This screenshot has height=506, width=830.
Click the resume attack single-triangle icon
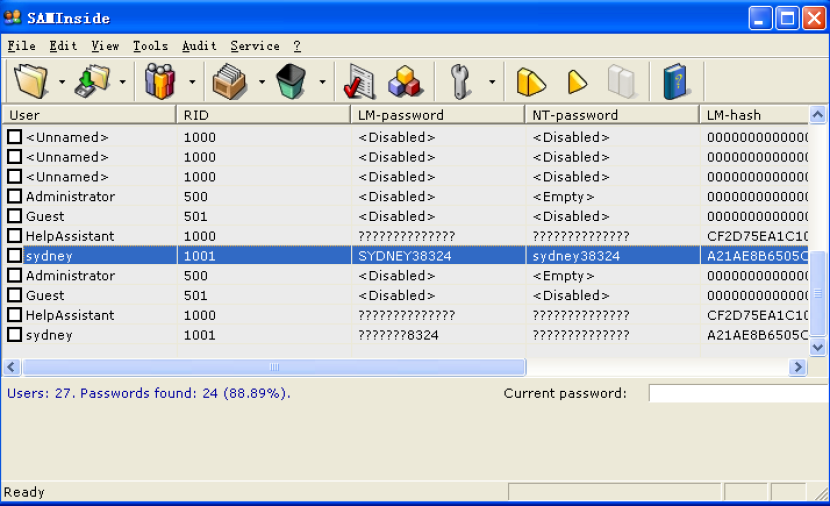pyautogui.click(x=577, y=82)
